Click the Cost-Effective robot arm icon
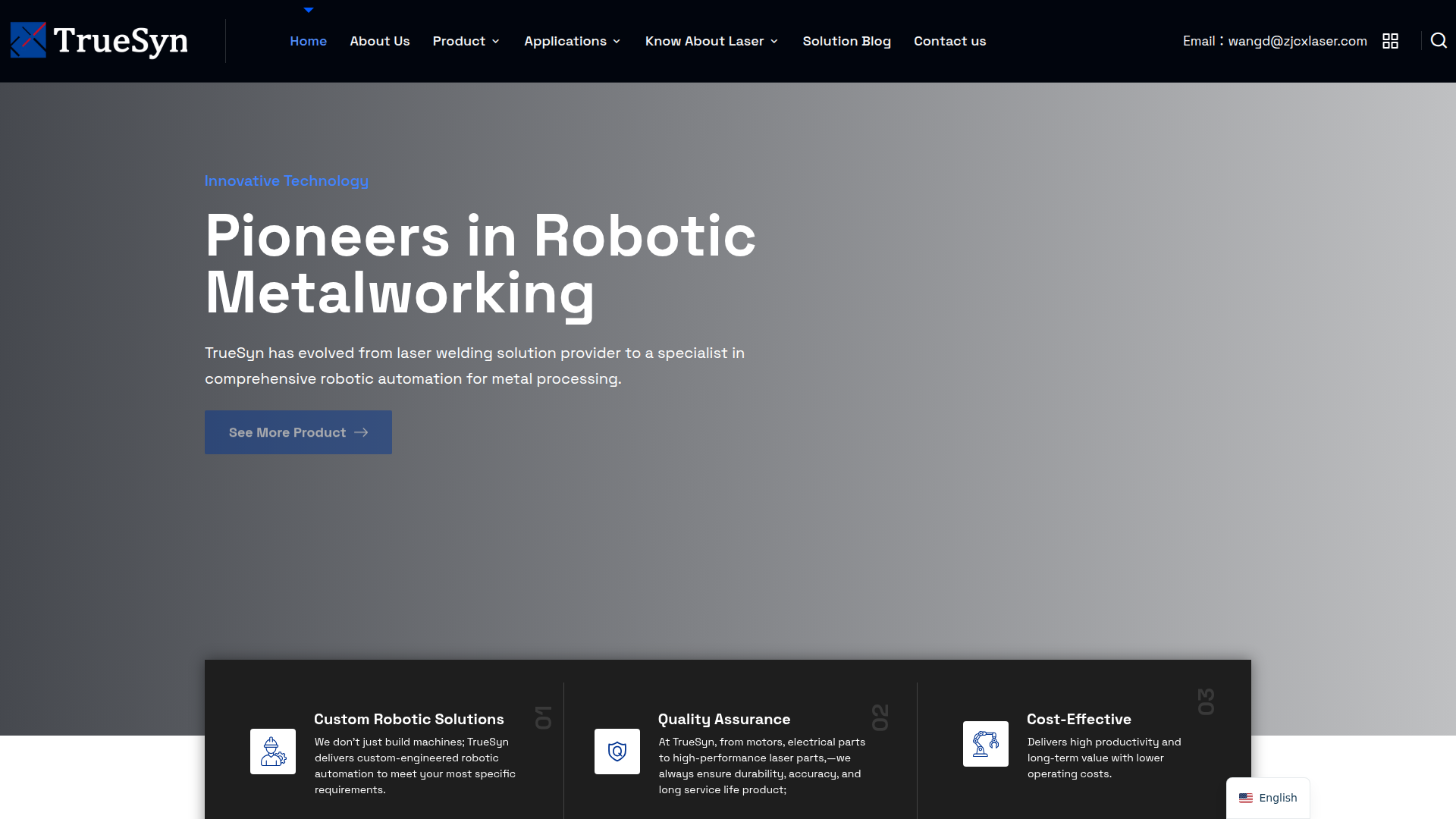Image resolution: width=1456 pixels, height=819 pixels. tap(986, 744)
